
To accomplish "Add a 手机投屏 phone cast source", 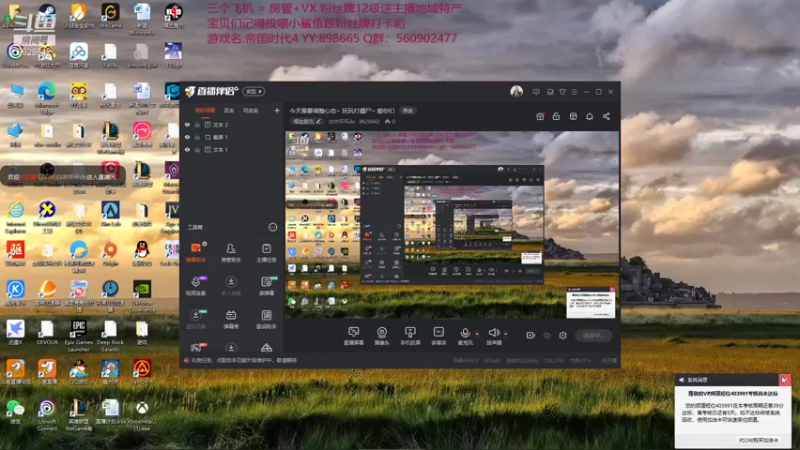I will (x=410, y=336).
